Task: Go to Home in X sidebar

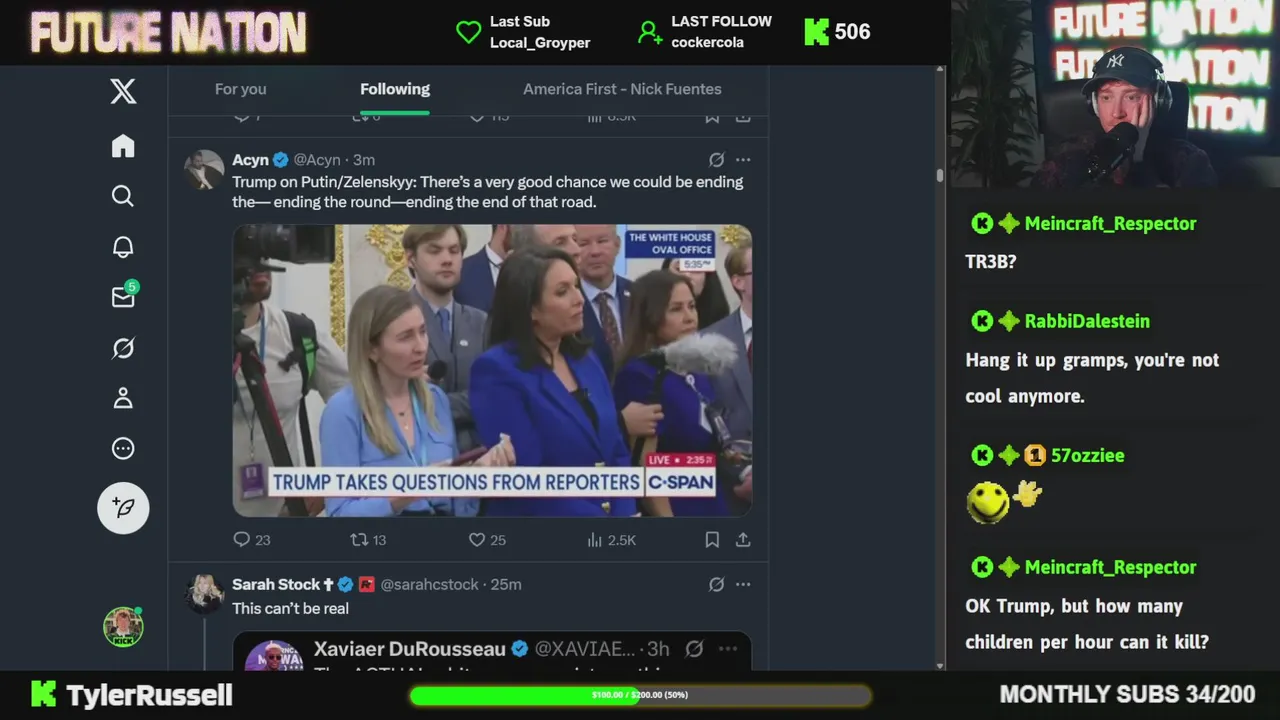Action: [123, 146]
